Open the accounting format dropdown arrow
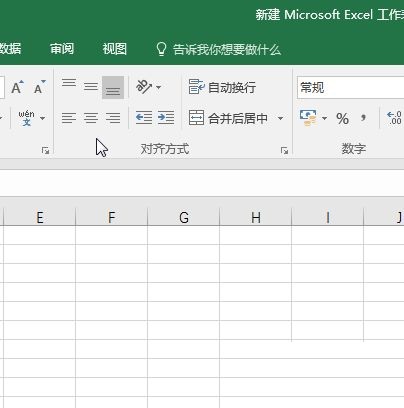This screenshot has height=408, width=404. tap(324, 118)
